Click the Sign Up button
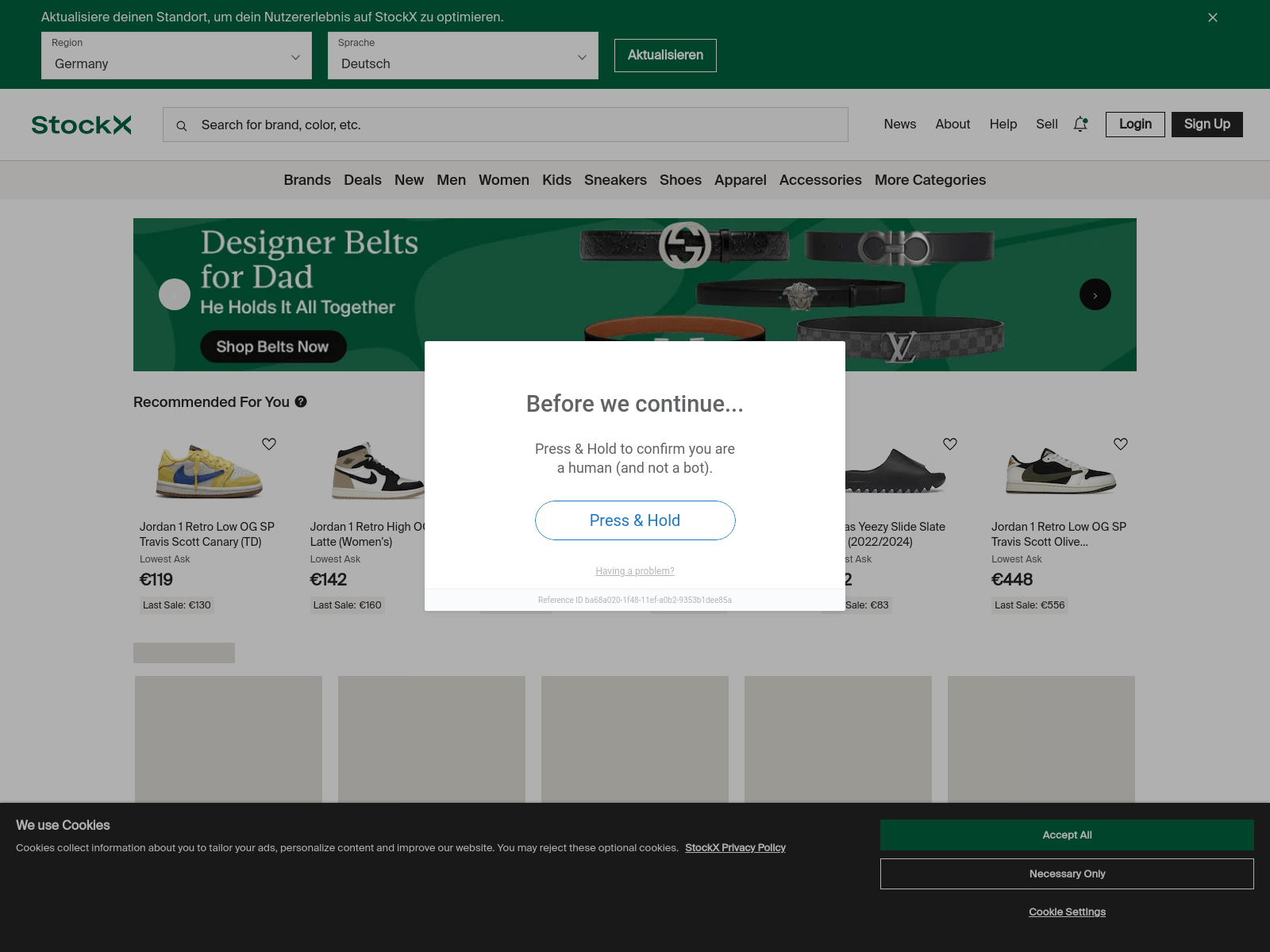1270x952 pixels. click(x=1207, y=124)
